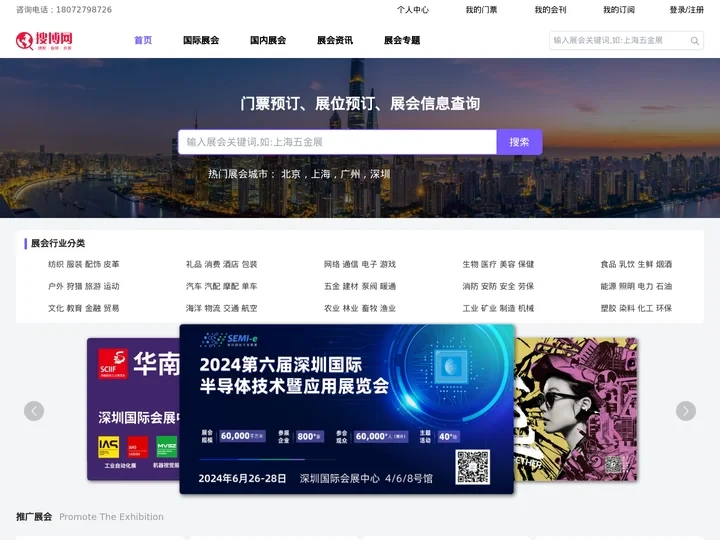Open category 工业 矿业 制造 机械
Image resolution: width=720 pixels, height=540 pixels.
pyautogui.click(x=498, y=308)
